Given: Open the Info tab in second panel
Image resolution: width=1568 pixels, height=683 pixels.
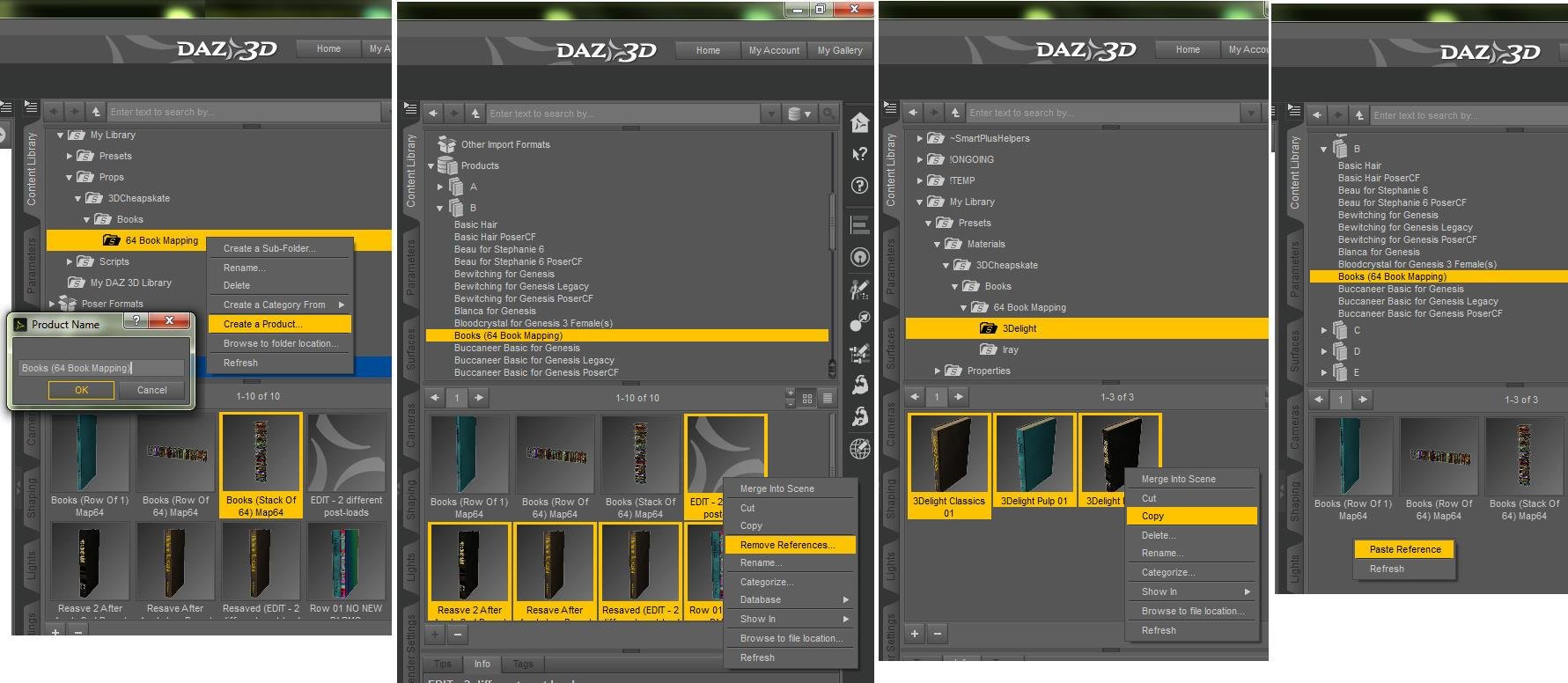Looking at the screenshot, I should 482,664.
